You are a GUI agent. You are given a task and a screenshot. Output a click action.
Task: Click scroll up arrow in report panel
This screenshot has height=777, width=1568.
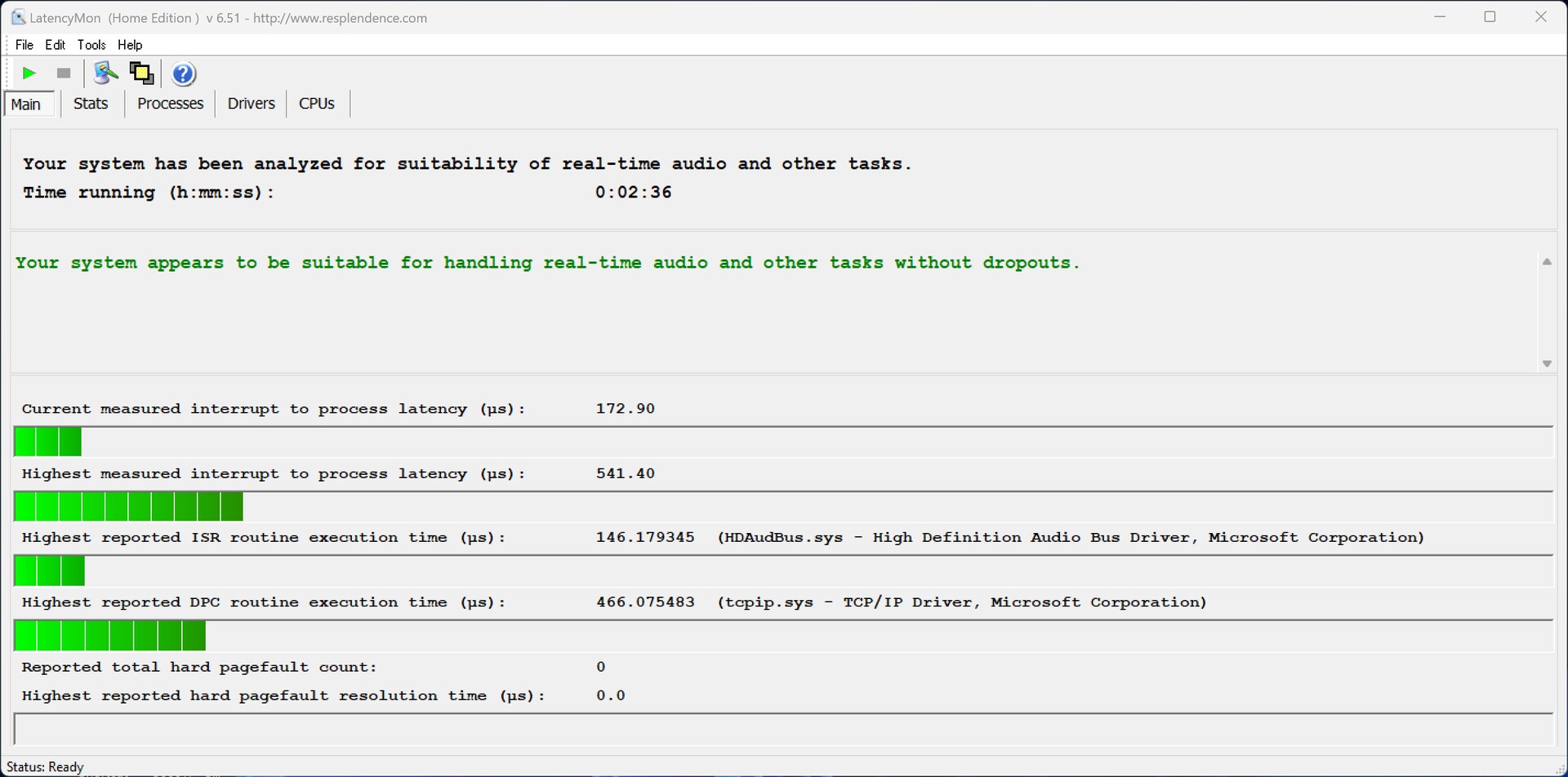pyautogui.click(x=1547, y=262)
